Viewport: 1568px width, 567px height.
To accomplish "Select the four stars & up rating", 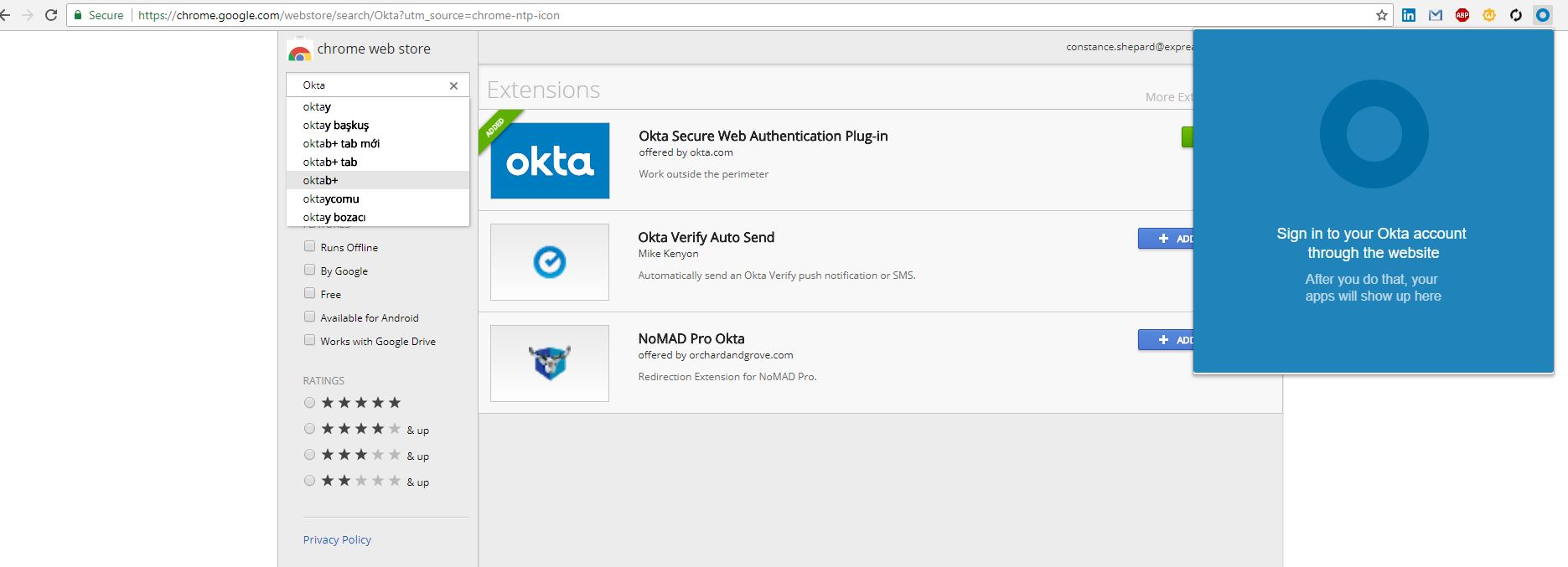I will (309, 429).
